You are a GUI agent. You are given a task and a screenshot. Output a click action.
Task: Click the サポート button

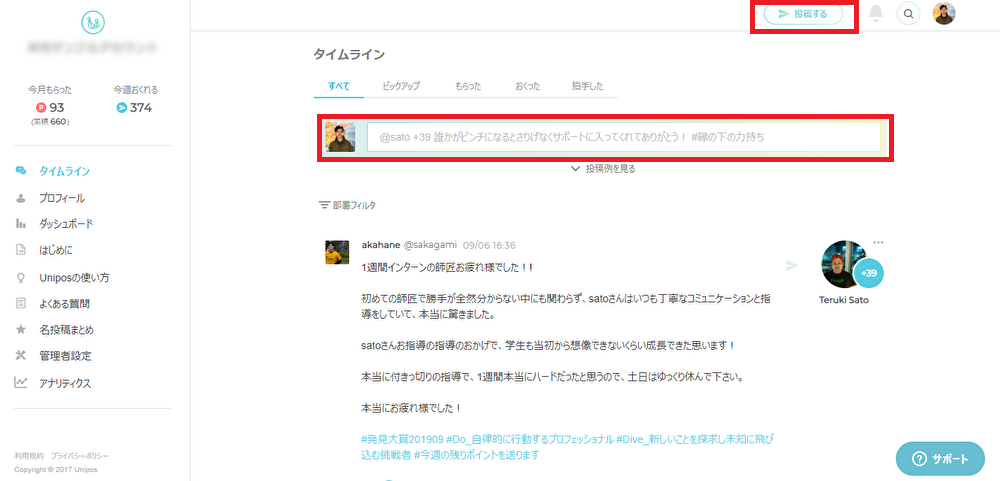tap(940, 459)
